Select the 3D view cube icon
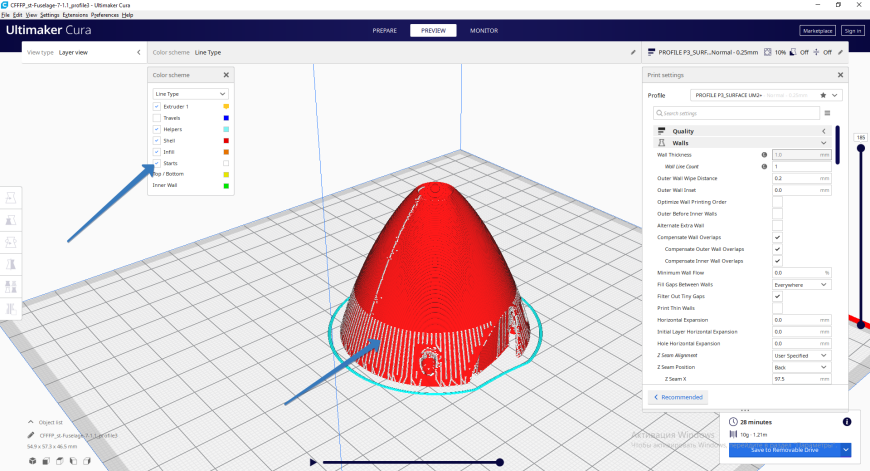 (x=33, y=461)
